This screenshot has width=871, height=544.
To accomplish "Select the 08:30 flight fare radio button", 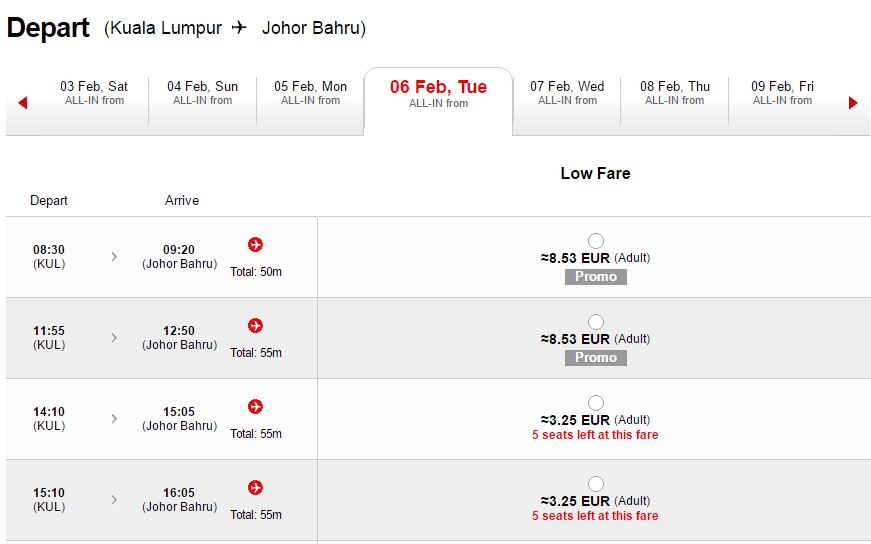I will tap(596, 241).
